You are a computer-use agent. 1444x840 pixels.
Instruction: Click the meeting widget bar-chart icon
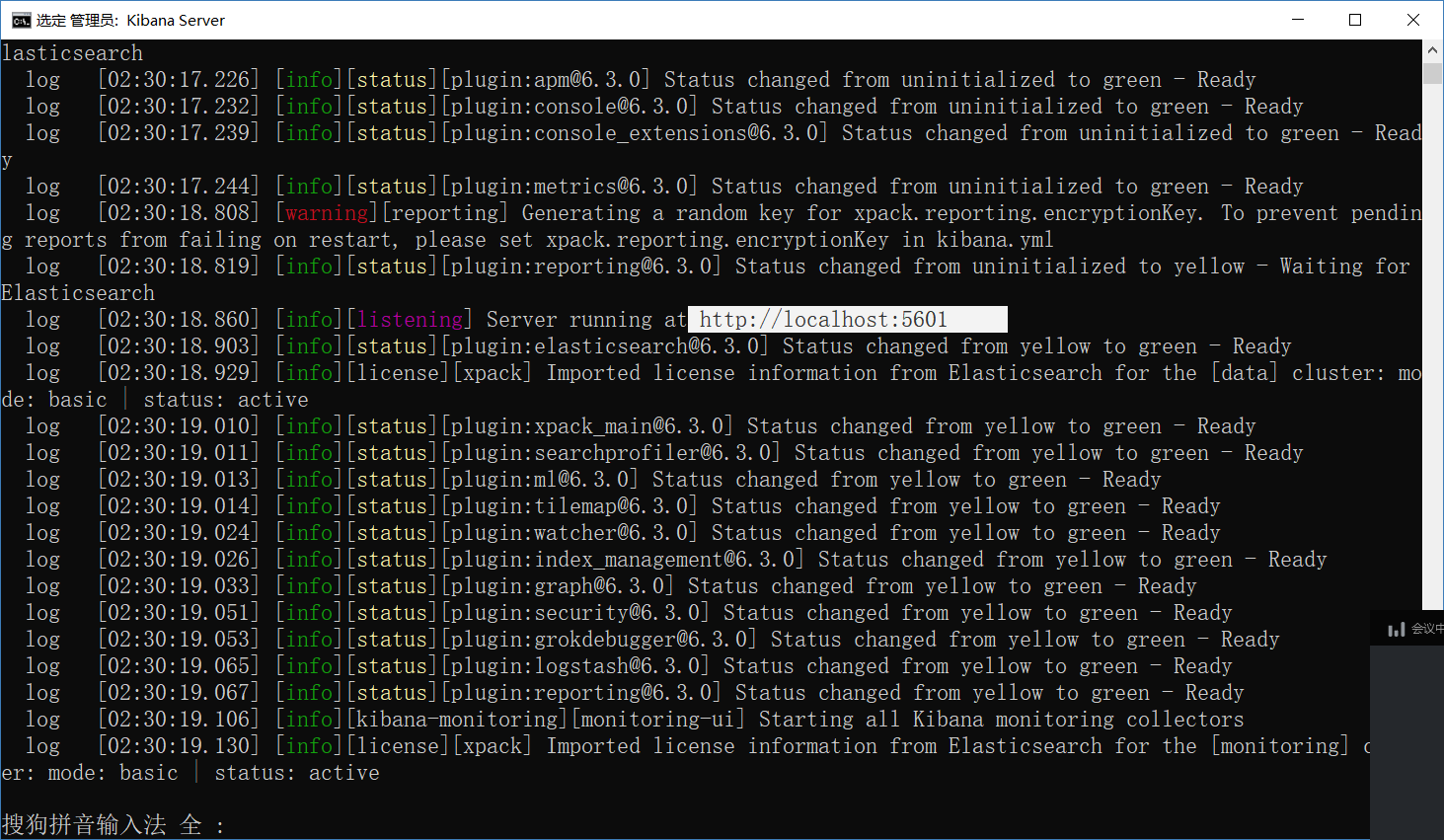(x=1396, y=629)
